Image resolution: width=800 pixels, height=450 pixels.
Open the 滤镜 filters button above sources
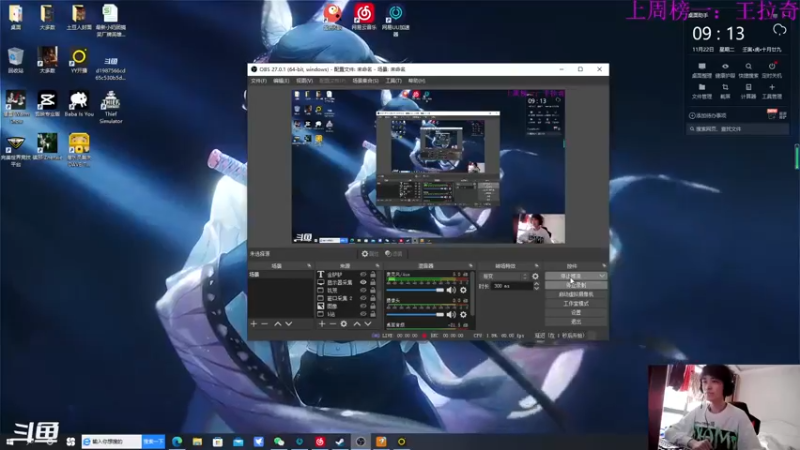(394, 254)
